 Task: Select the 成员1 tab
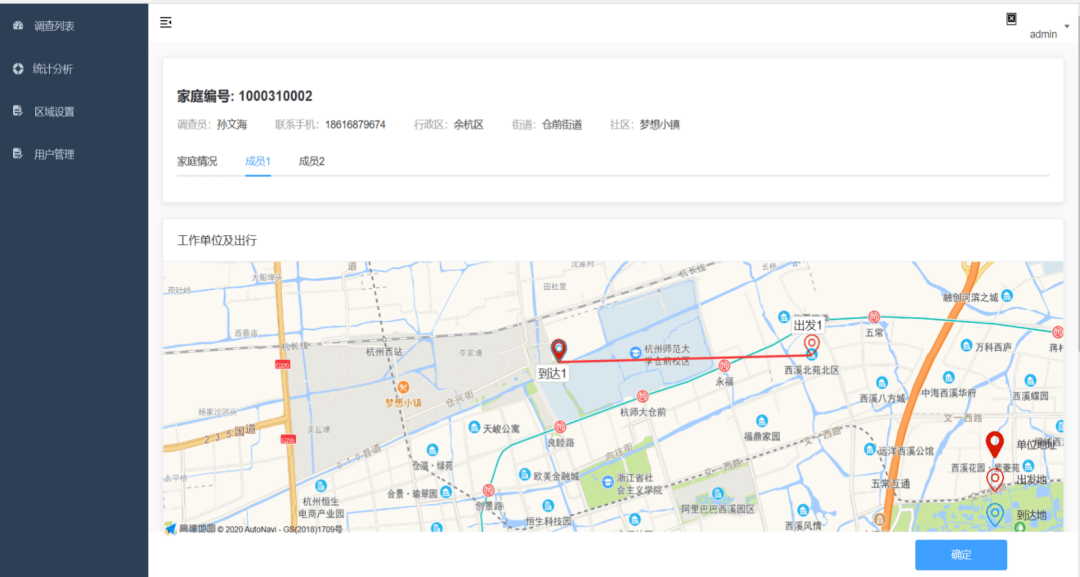pos(258,161)
